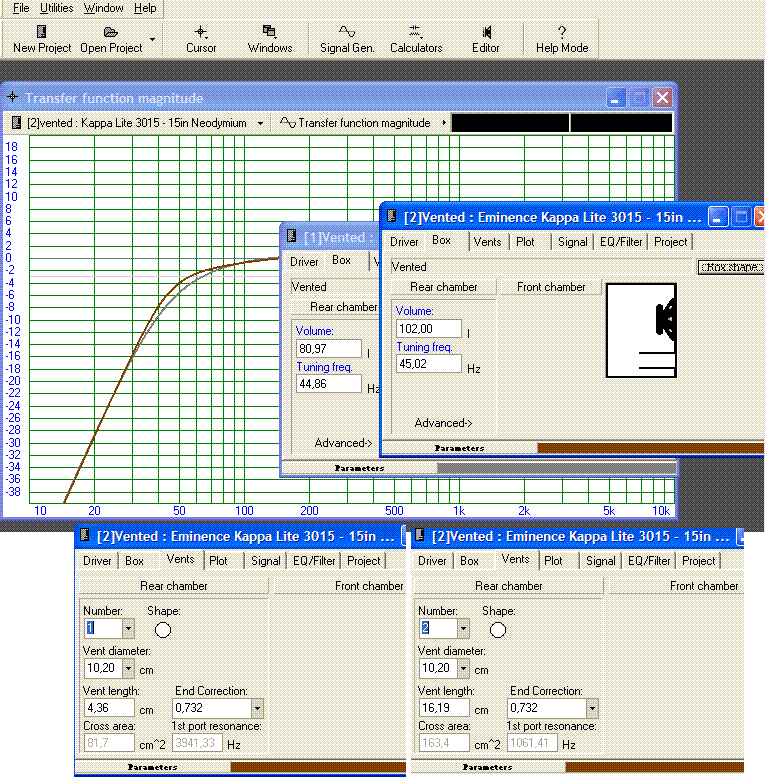This screenshot has width=767, height=780.
Task: Click title bar icon of the lower-left Vents window
Action: 85,535
